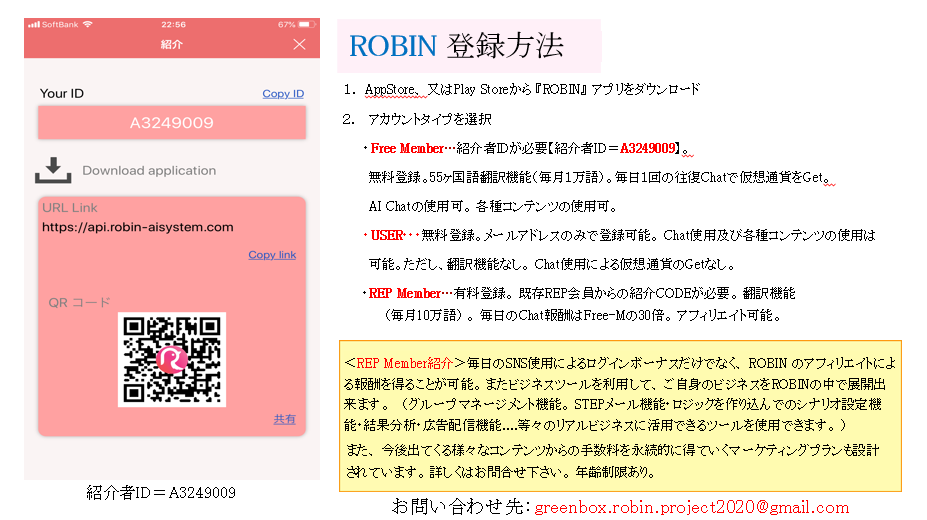Click the URL Link label
Viewport: 927px width, 520px height.
[x=70, y=207]
